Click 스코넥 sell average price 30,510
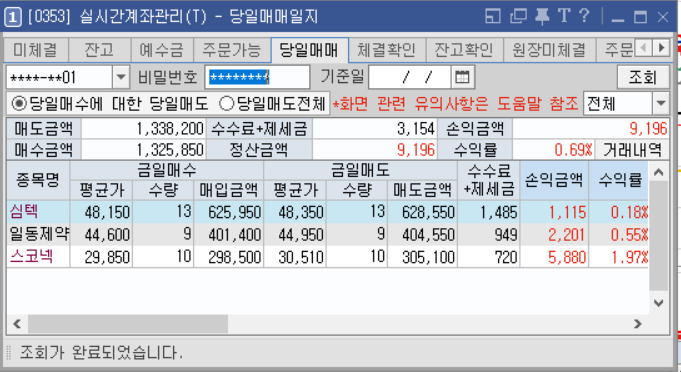Viewport: 681px width, 372px height. (301, 258)
